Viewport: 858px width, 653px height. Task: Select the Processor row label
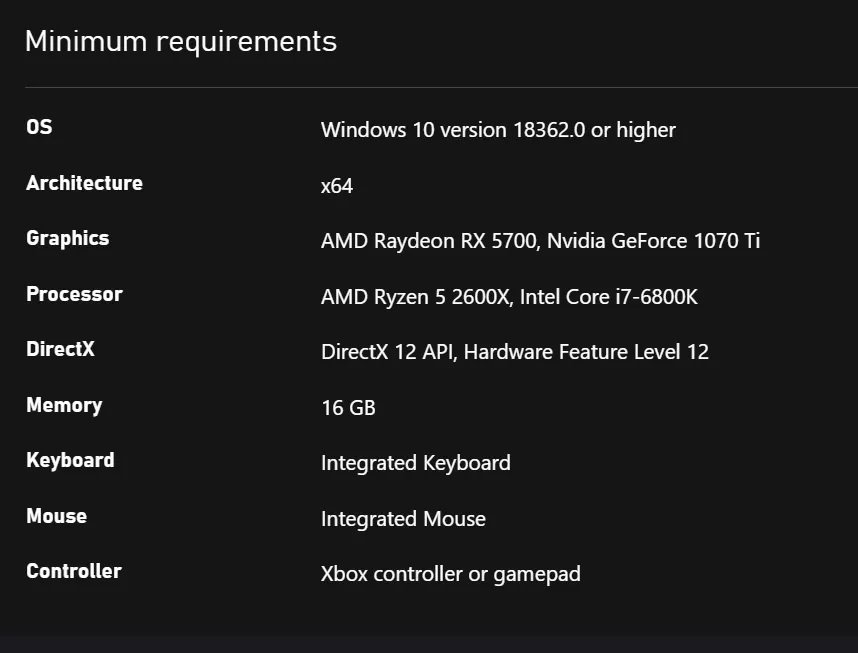click(x=74, y=294)
